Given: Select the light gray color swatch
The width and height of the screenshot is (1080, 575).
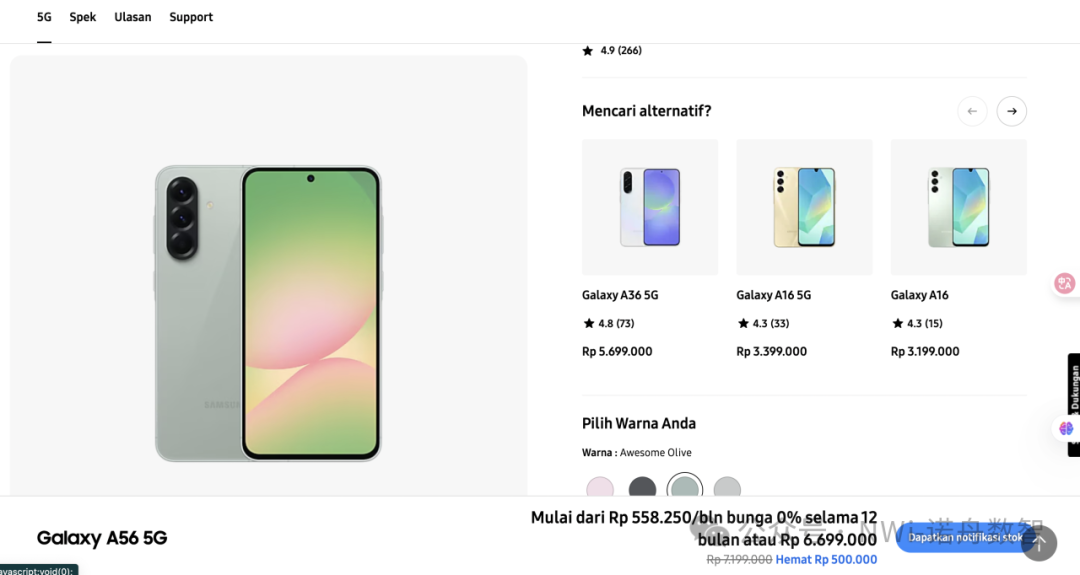Looking at the screenshot, I should [727, 488].
